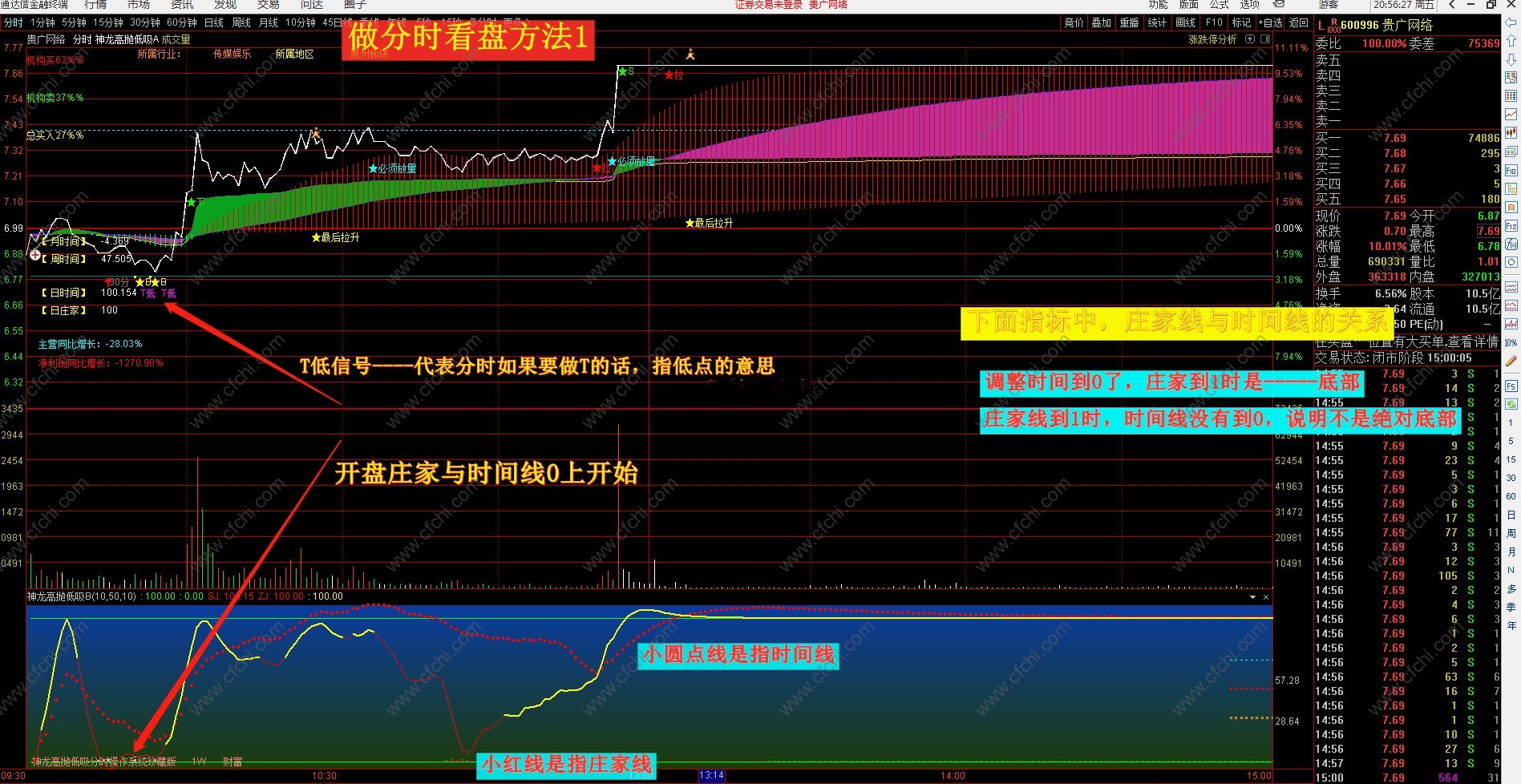
Task: Open the candlestick chart icon in right sidebar
Action: (1511, 133)
